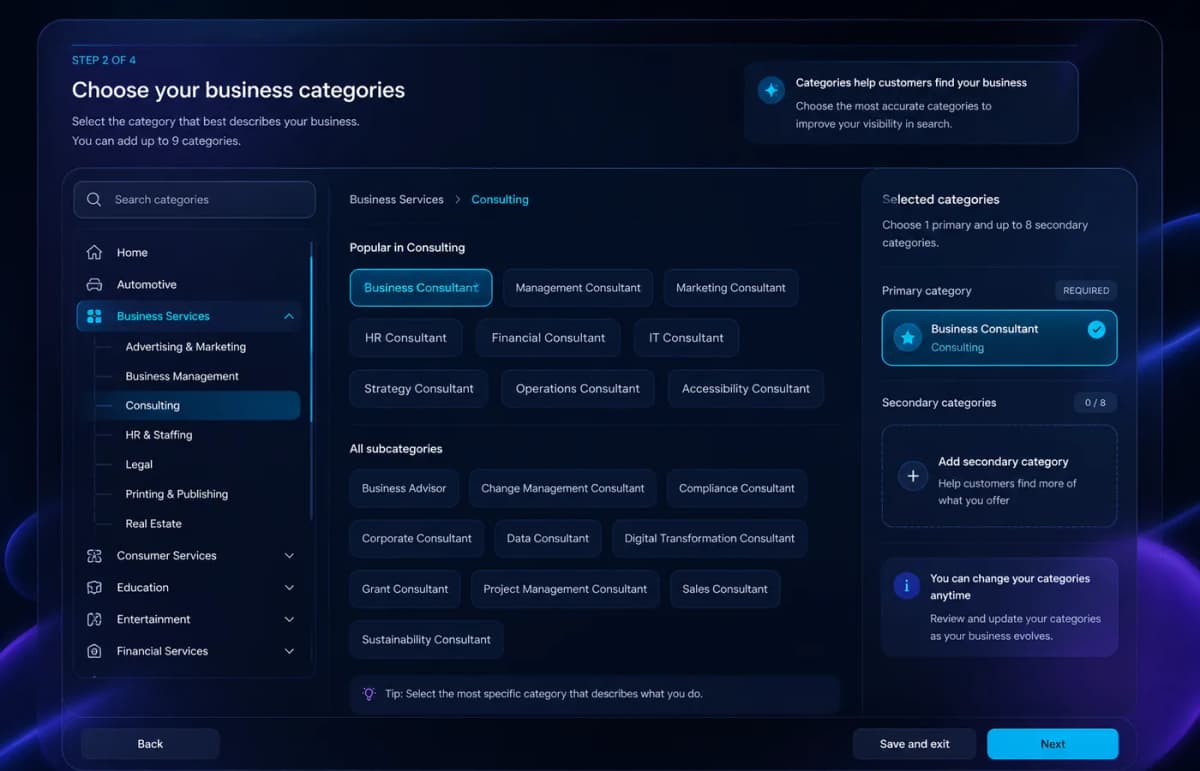Click Add secondary category text
Viewport: 1200px width, 771px height.
1003,462
